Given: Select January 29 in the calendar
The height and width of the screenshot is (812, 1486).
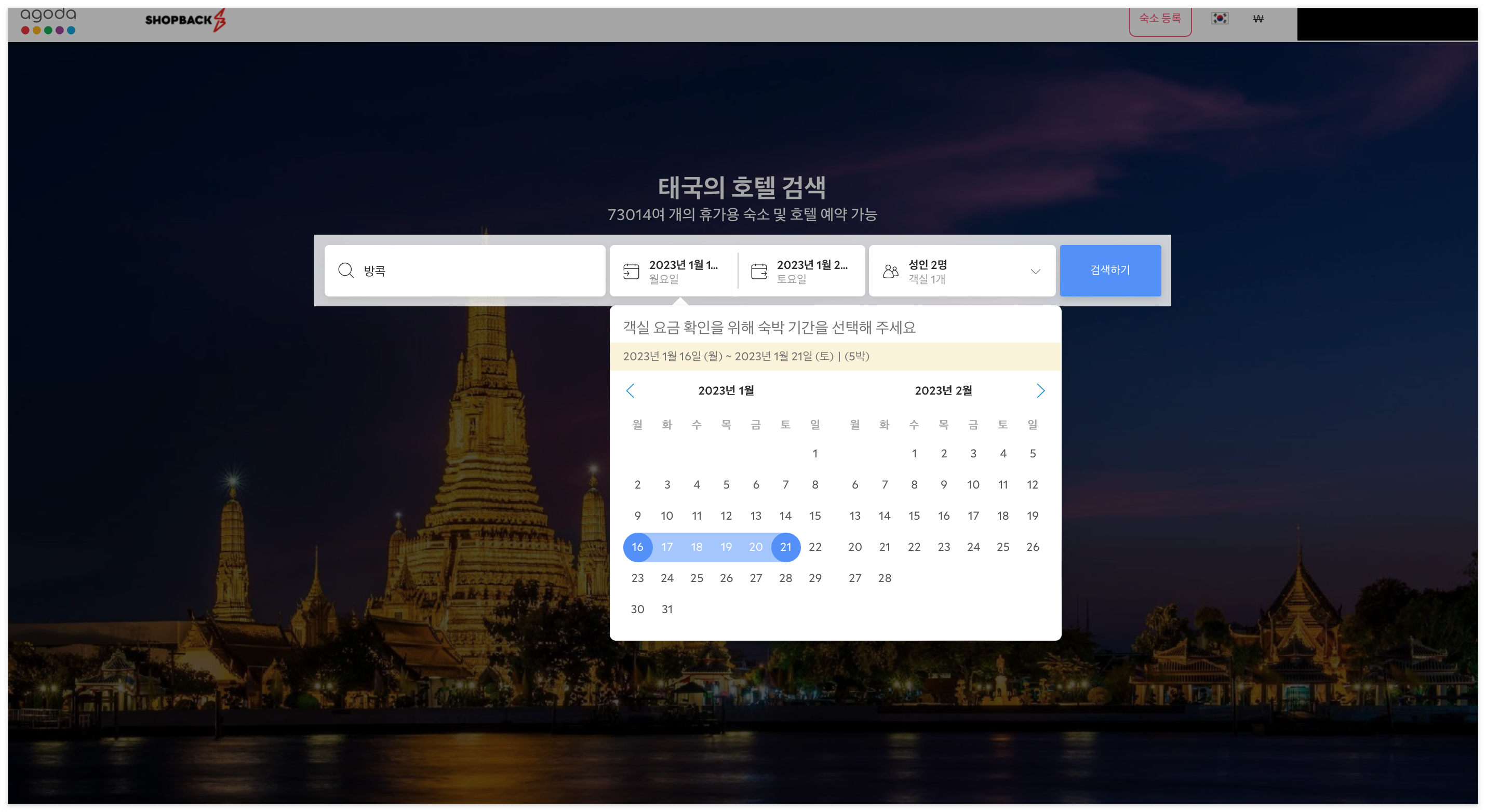Looking at the screenshot, I should pos(814,578).
